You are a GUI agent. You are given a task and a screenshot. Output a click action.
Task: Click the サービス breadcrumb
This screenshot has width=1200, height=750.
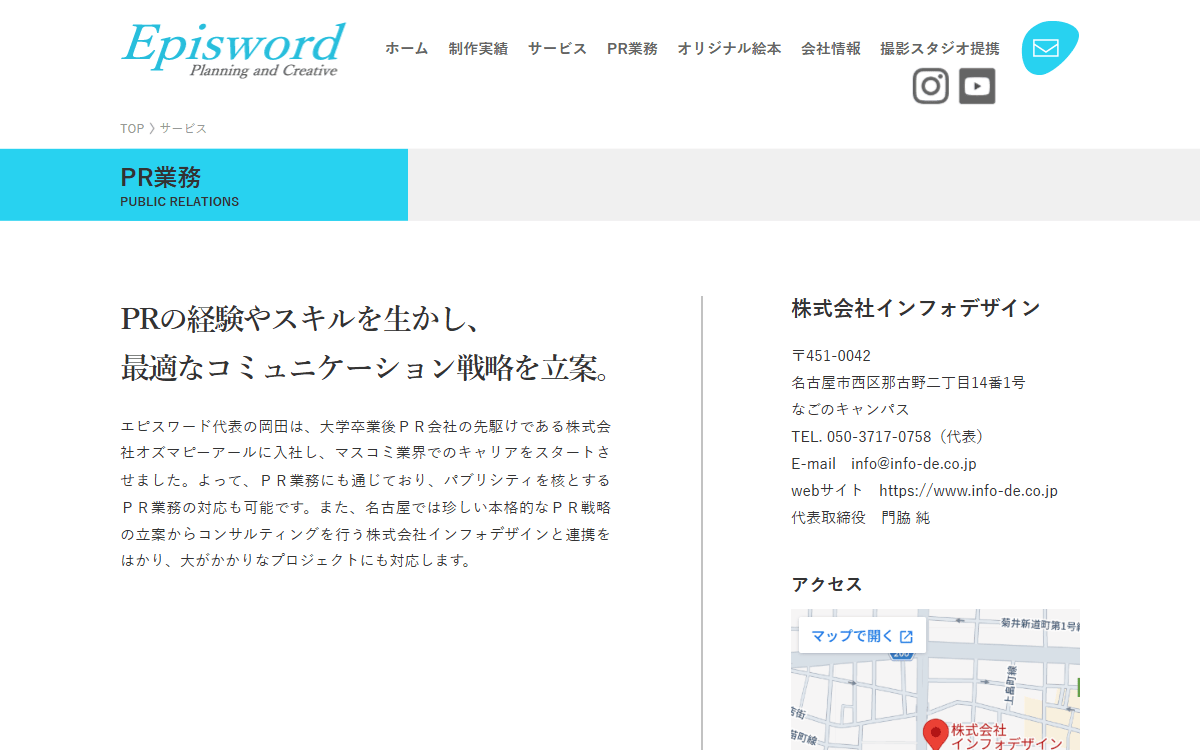tap(183, 128)
